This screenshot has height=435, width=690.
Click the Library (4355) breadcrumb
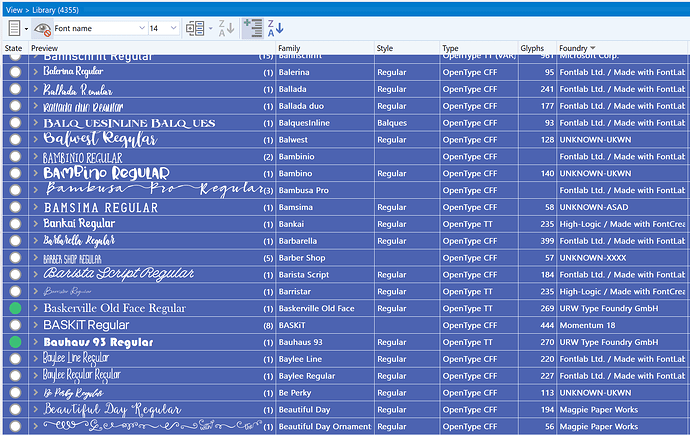click(55, 10)
